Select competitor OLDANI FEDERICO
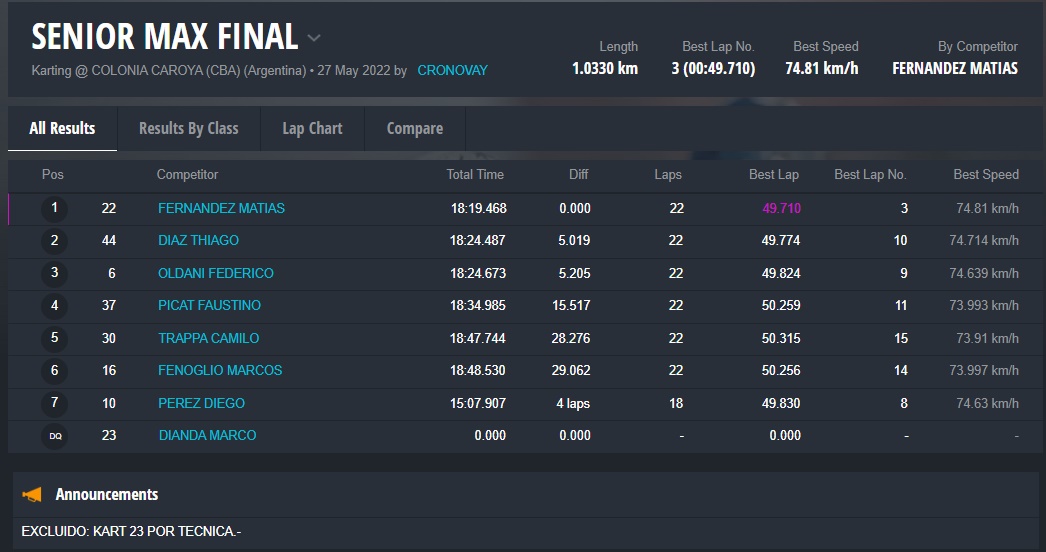The image size is (1046, 552). click(215, 273)
